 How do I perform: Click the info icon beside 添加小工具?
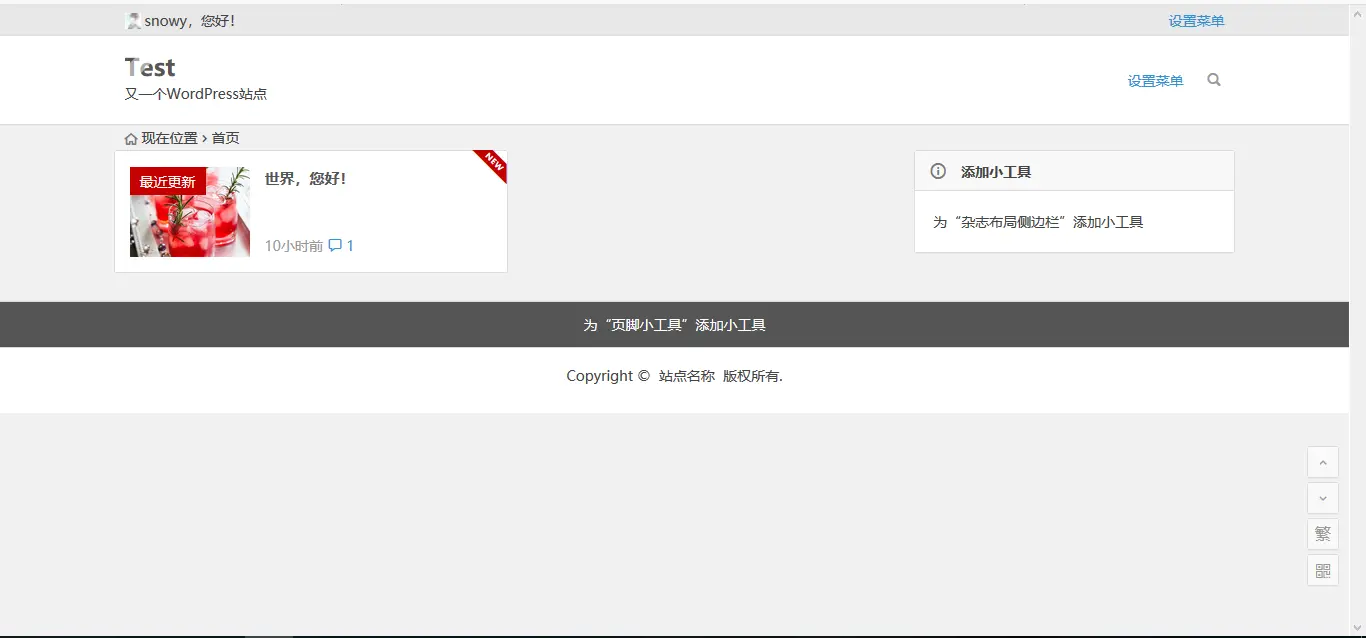point(938,171)
